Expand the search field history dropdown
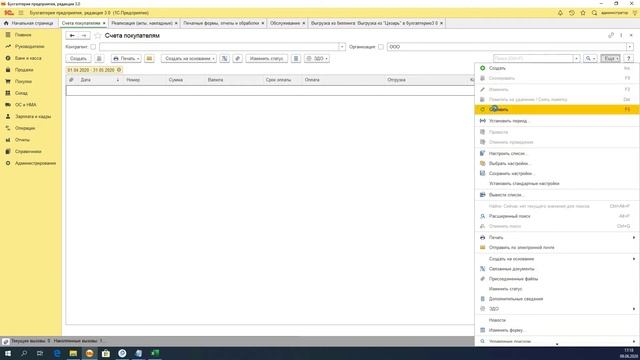 click(x=576, y=59)
